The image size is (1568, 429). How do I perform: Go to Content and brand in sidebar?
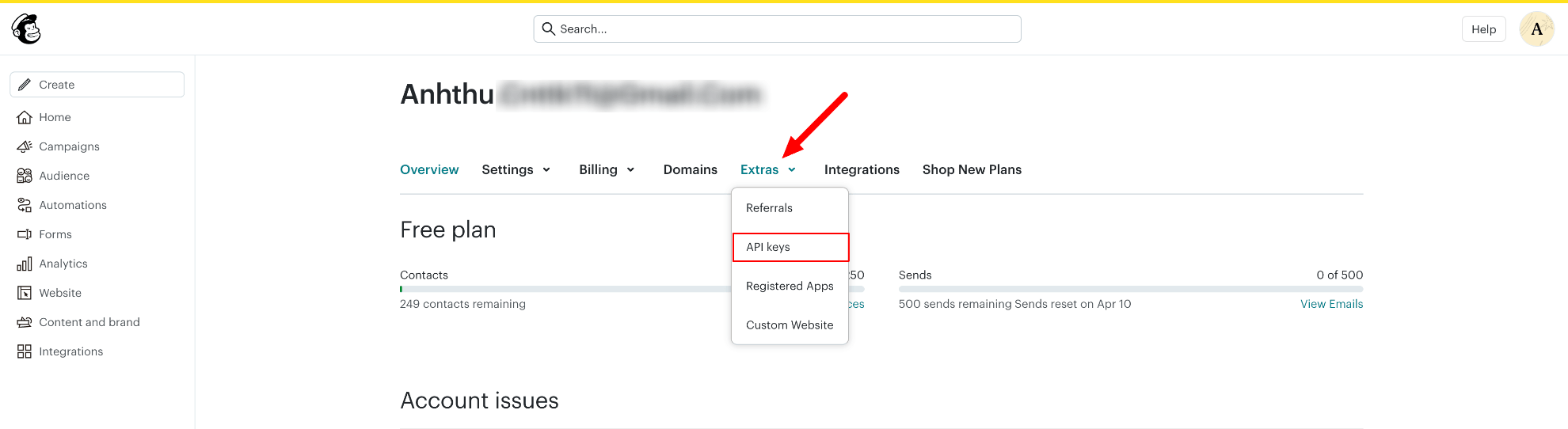(89, 322)
